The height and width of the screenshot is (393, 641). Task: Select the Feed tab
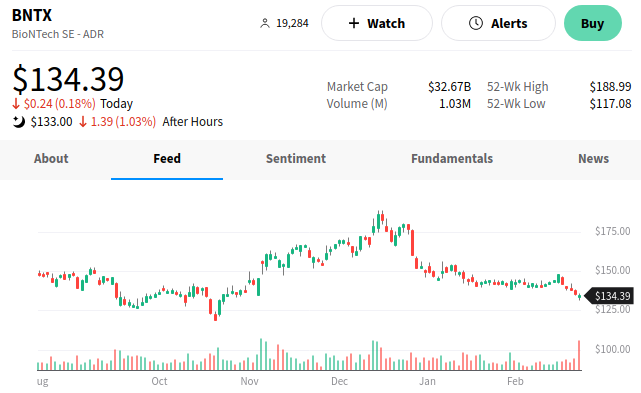tap(167, 159)
